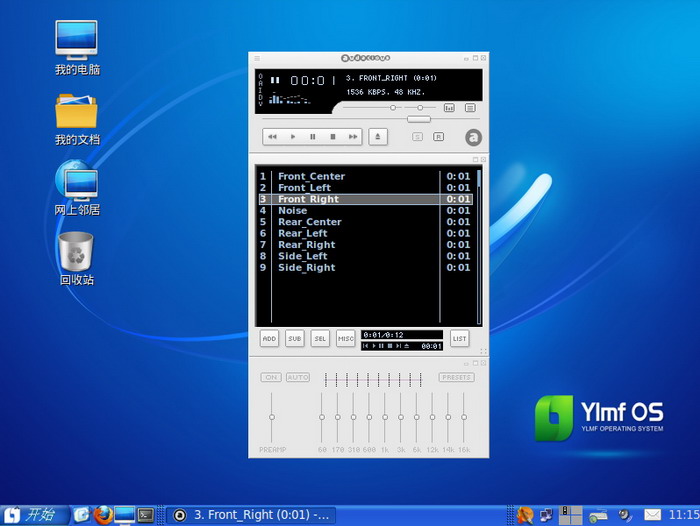Open main menu at player's top-left corner
This screenshot has height=526, width=700.
click(x=257, y=58)
